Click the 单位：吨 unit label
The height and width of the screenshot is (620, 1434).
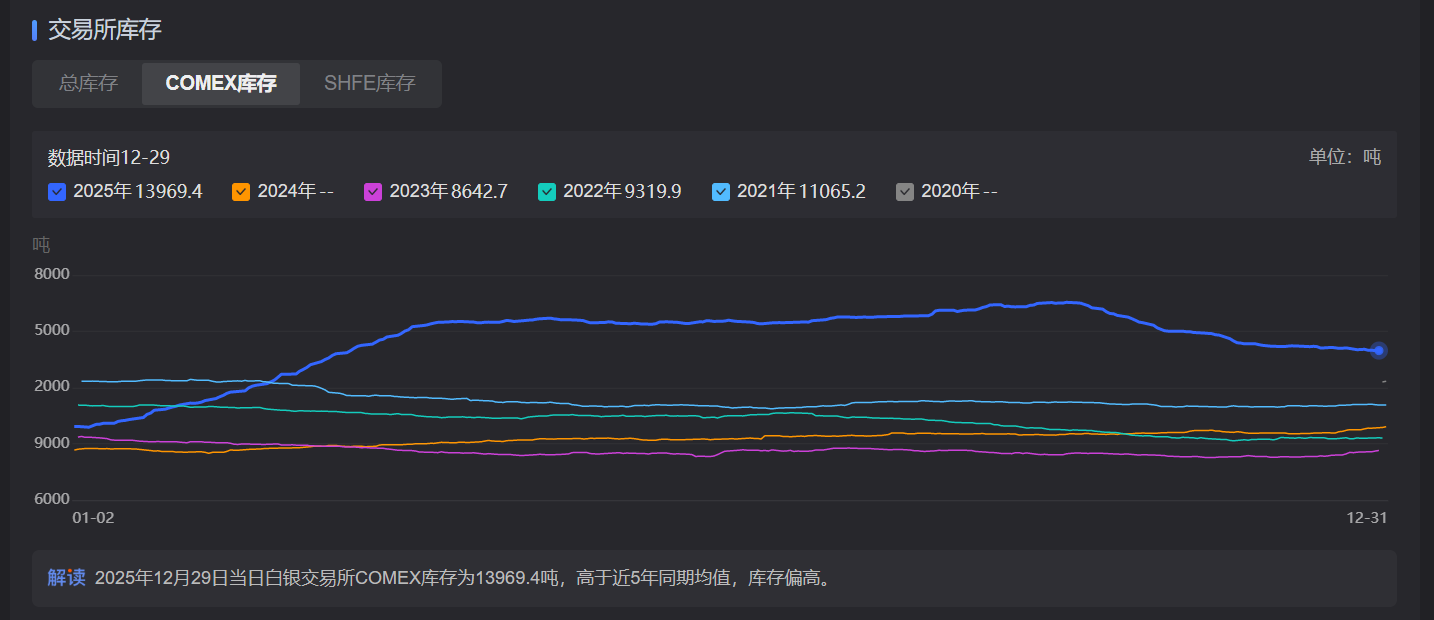(1345, 157)
